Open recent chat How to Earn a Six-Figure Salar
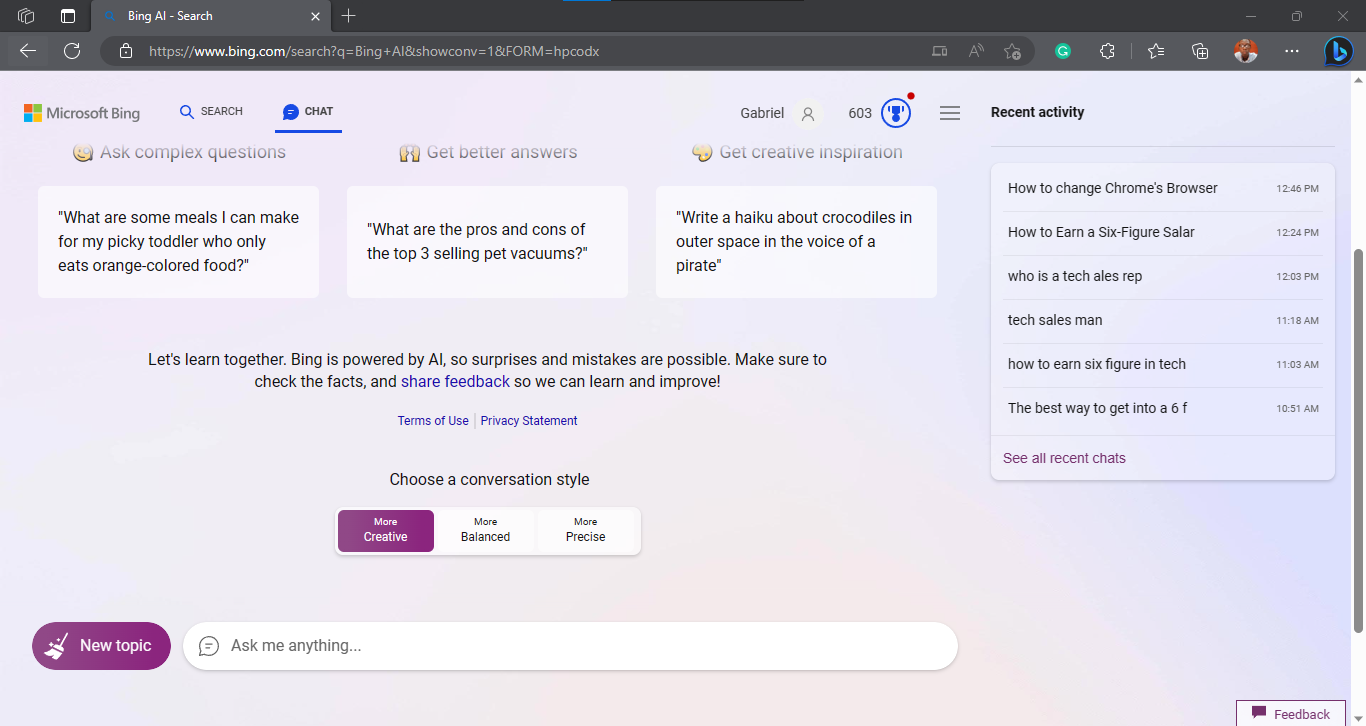1366x726 pixels. click(1163, 232)
